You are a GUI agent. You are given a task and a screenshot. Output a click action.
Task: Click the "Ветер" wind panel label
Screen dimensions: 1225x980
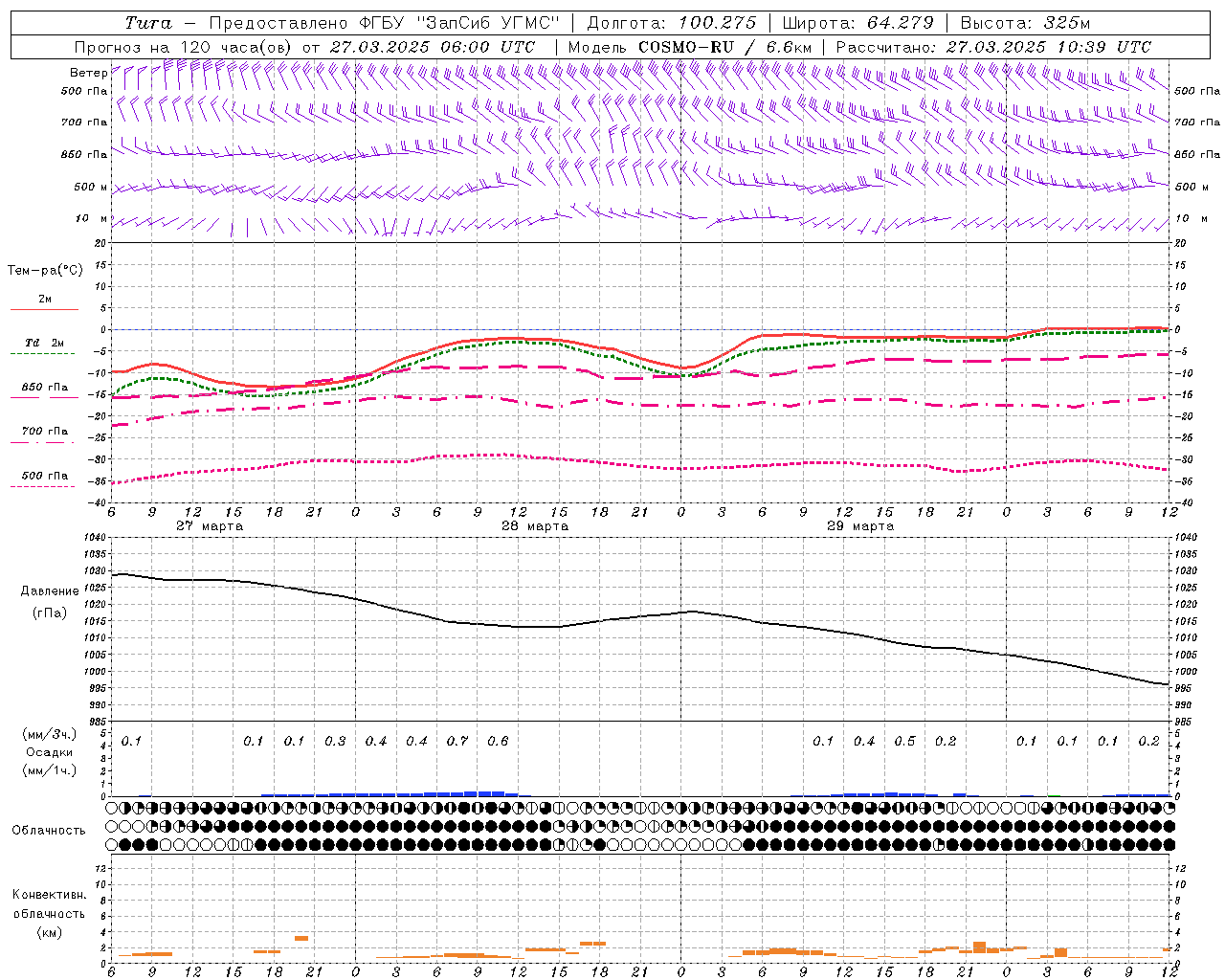pos(89,73)
